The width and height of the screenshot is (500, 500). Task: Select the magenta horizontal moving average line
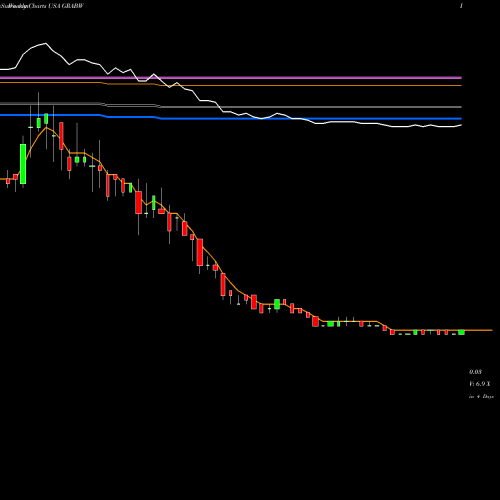pyautogui.click(x=231, y=78)
